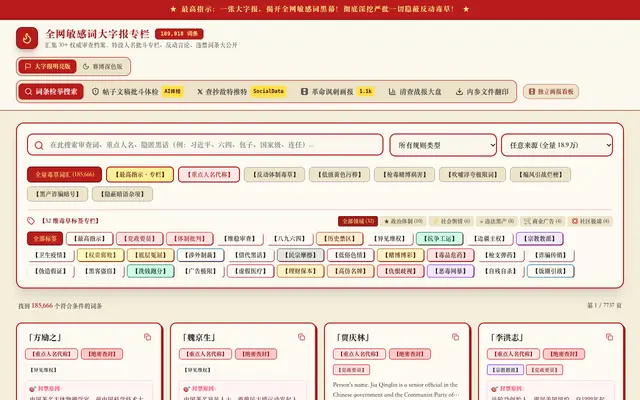
Task: Switch to 赛博深色版 theme
Action: (103, 67)
